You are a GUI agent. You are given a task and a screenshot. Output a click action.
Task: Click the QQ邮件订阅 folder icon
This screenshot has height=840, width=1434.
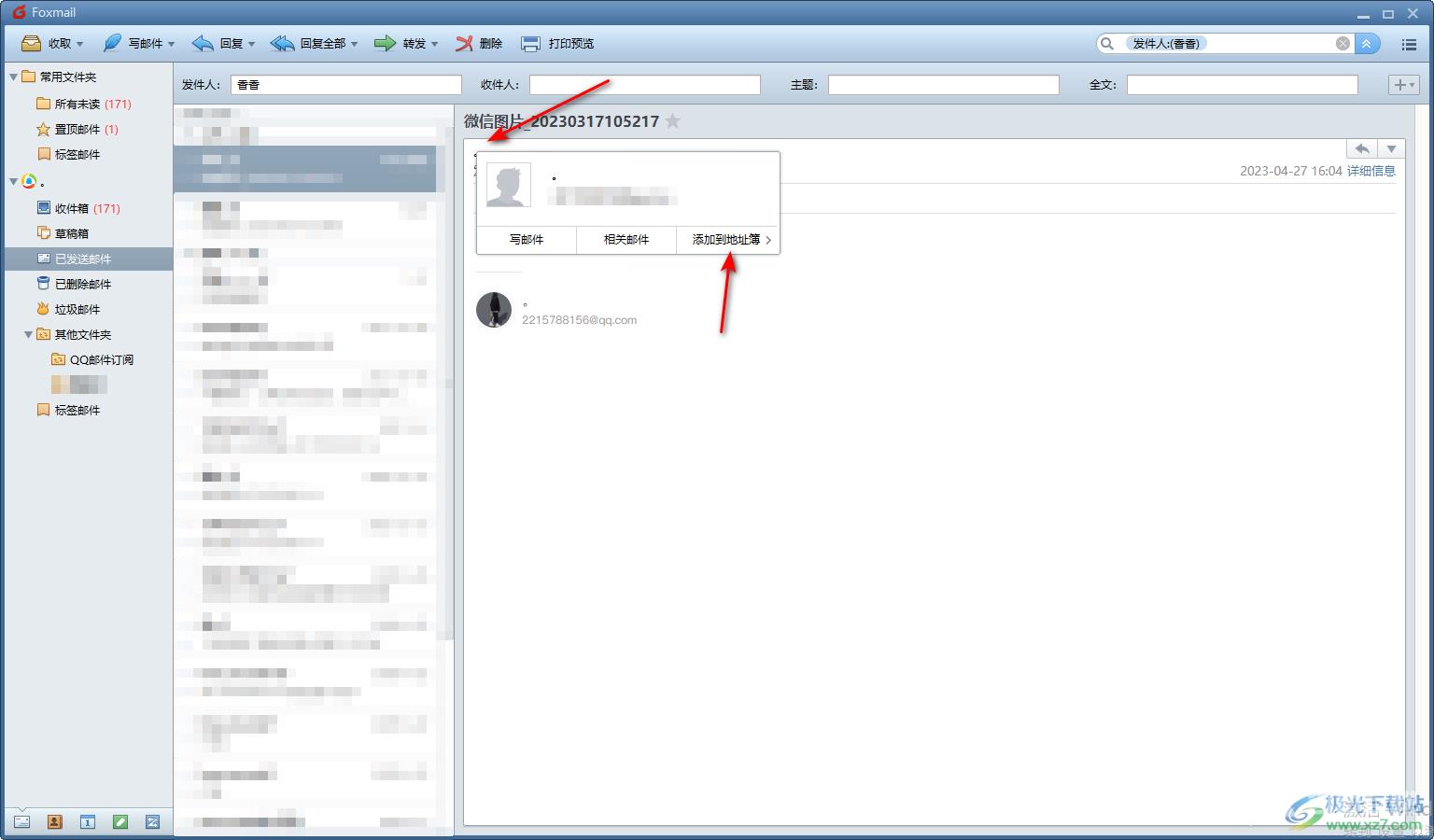coord(58,359)
